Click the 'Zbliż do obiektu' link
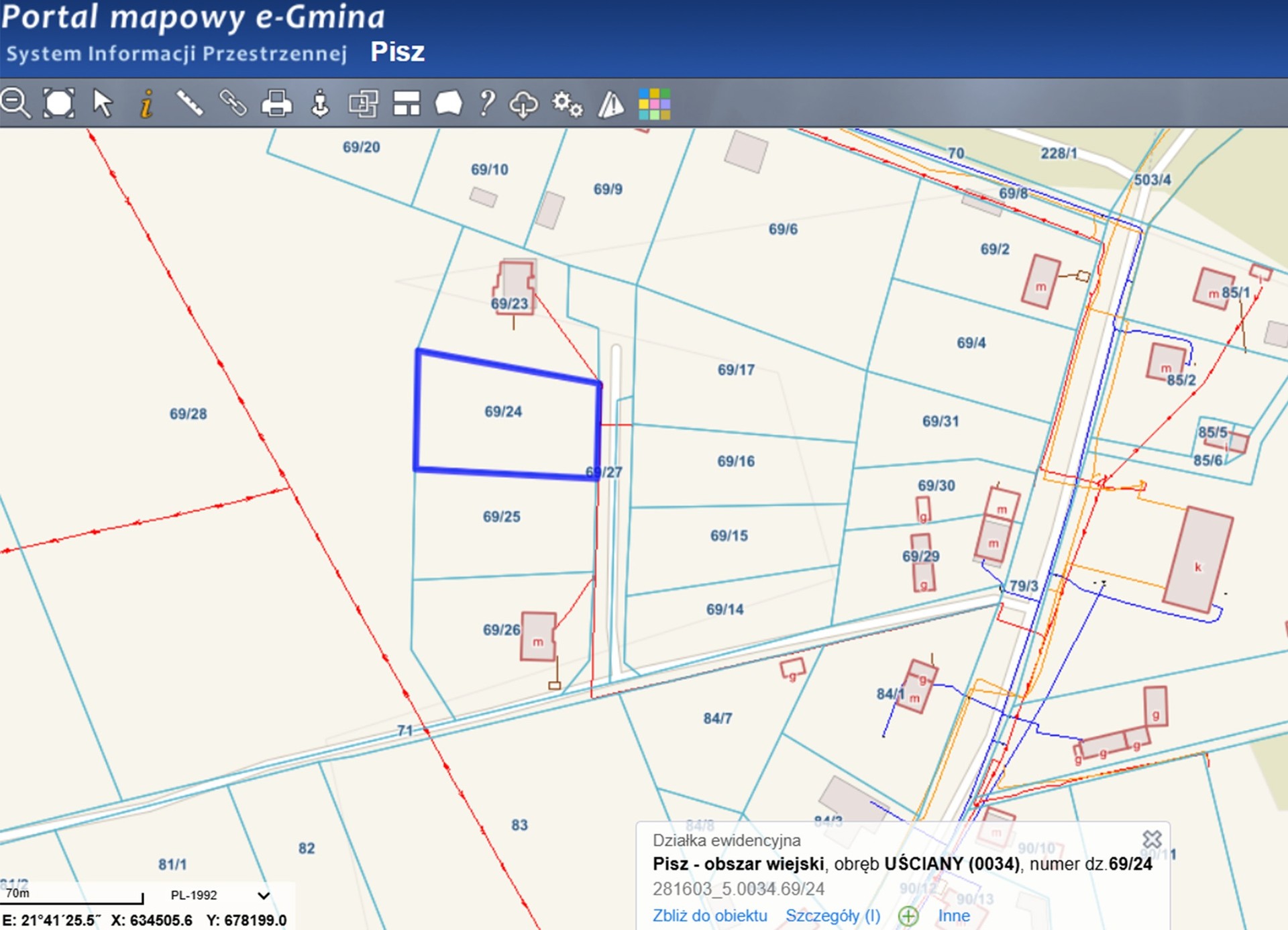1288x930 pixels. tap(710, 915)
